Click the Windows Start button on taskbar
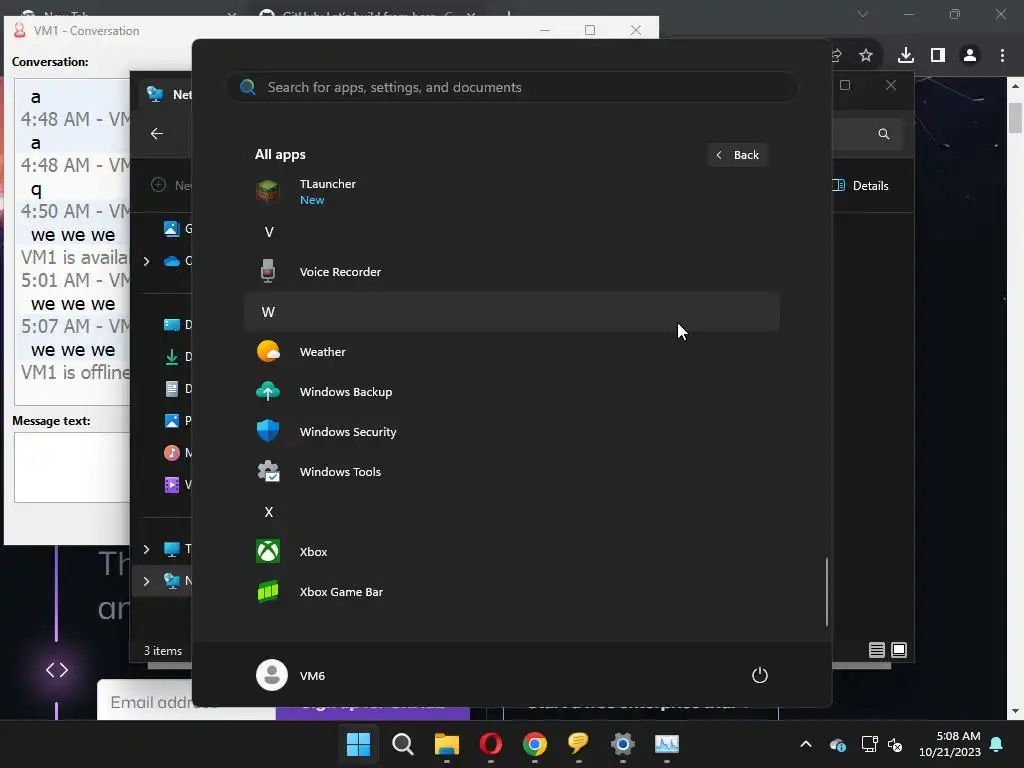Viewport: 1024px width, 768px height. point(358,744)
